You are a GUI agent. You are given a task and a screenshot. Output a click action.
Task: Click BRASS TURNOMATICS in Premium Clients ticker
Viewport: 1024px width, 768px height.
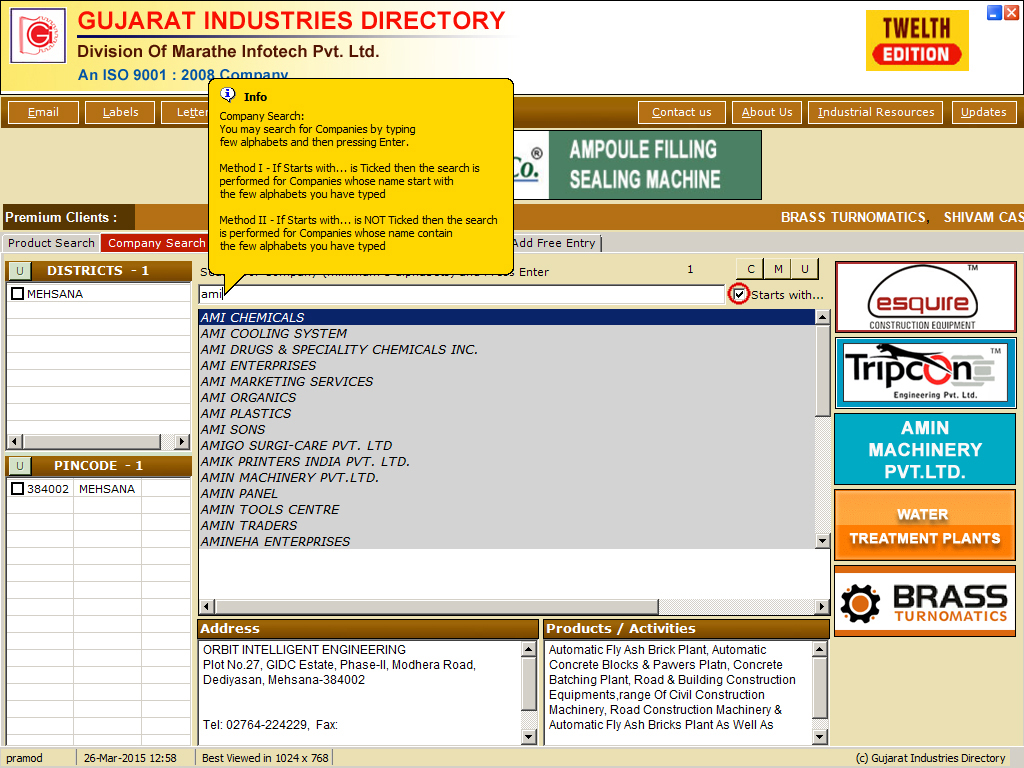(854, 217)
